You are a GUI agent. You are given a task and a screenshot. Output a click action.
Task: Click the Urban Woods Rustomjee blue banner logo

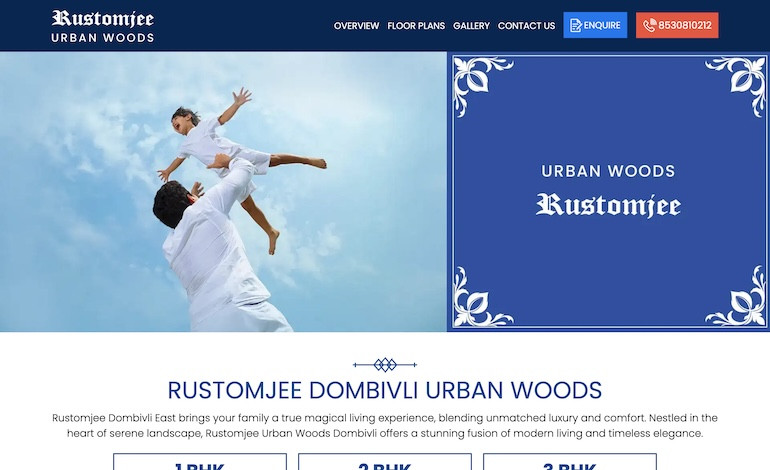608,192
